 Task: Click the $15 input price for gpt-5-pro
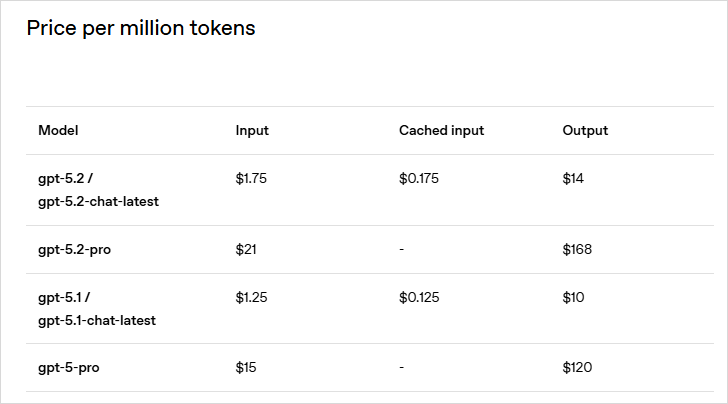click(x=246, y=368)
